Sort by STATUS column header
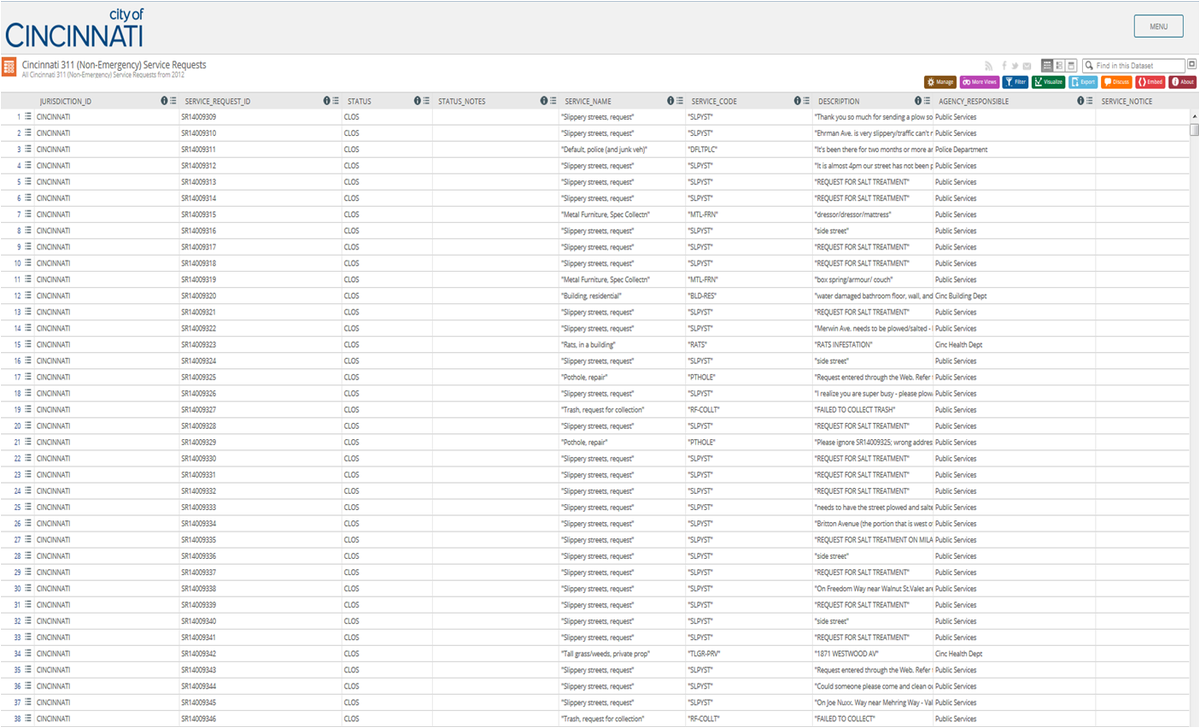The height and width of the screenshot is (728, 1200). (x=359, y=101)
